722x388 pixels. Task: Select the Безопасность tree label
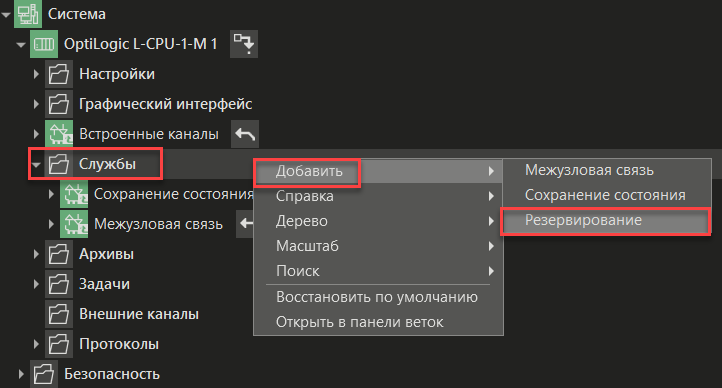(x=112, y=374)
